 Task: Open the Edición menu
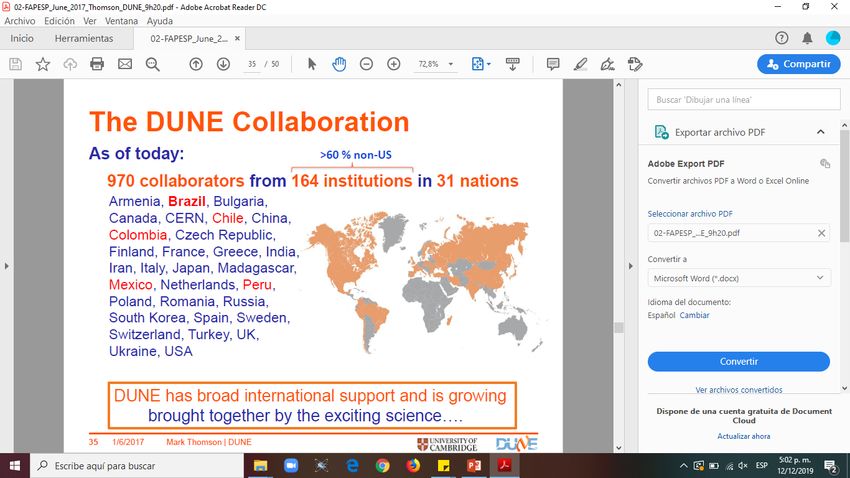(x=60, y=21)
